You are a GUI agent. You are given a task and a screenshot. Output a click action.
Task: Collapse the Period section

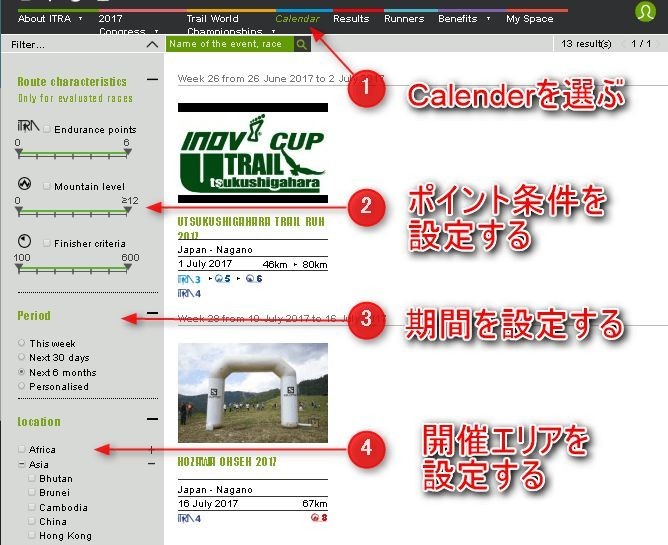(x=152, y=312)
